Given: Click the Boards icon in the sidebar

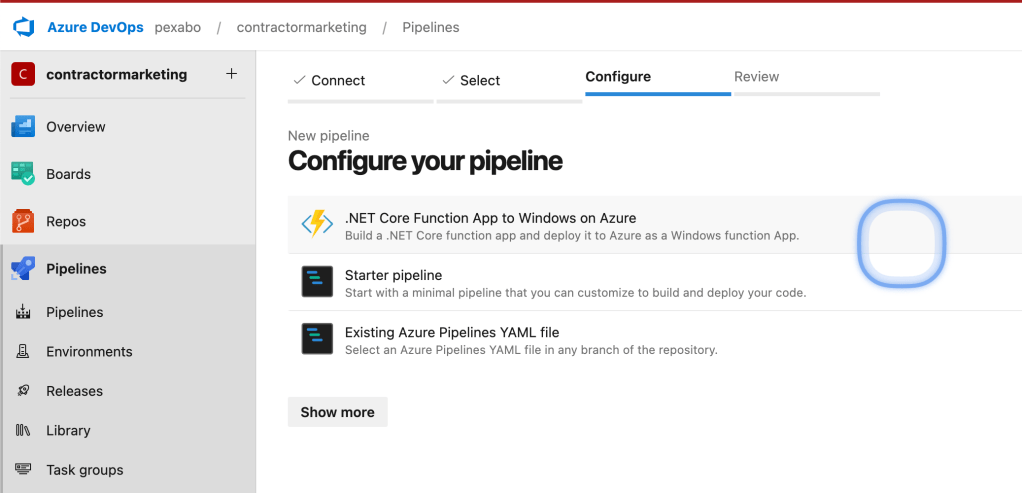Looking at the screenshot, I should click(x=23, y=174).
